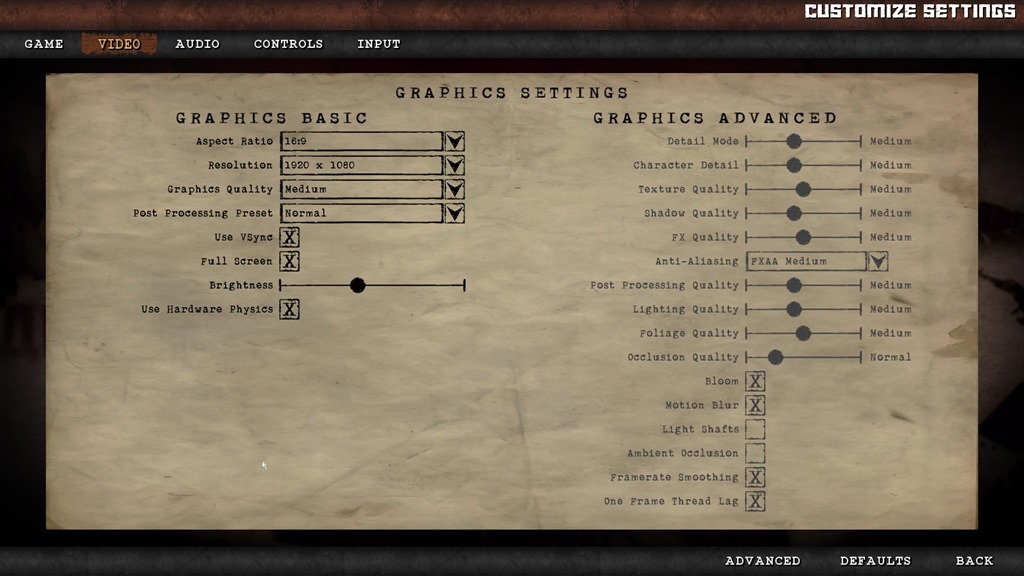The height and width of the screenshot is (576, 1024).
Task: Open the Controls tab
Action: click(x=288, y=44)
